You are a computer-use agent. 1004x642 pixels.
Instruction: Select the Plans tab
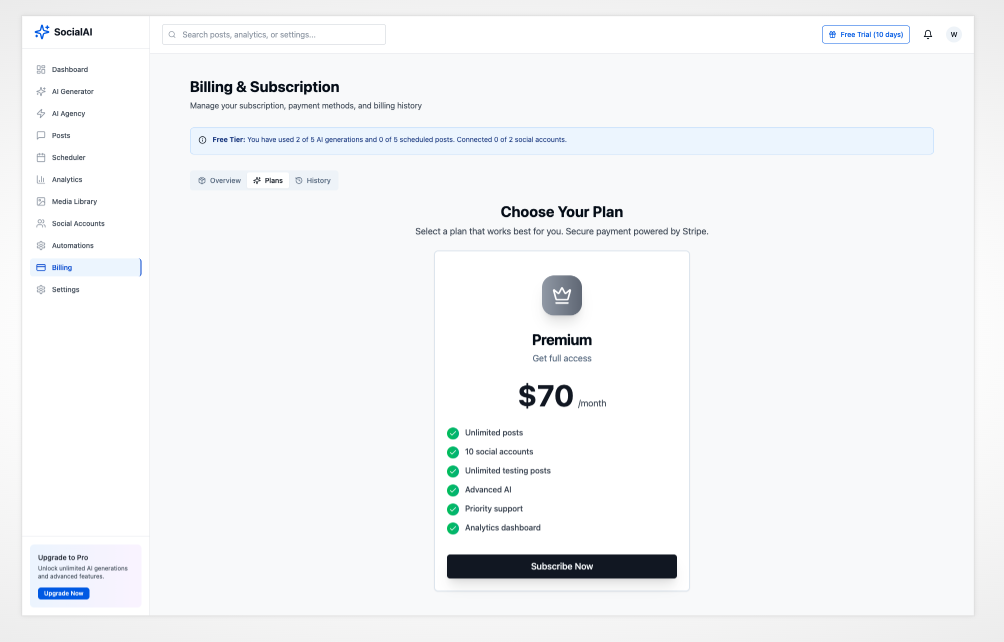click(x=267, y=180)
